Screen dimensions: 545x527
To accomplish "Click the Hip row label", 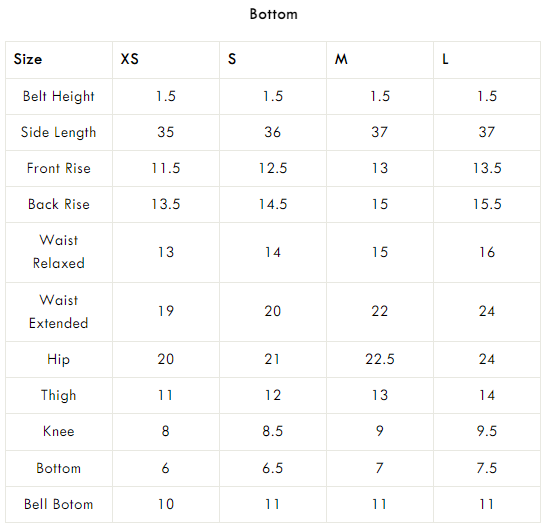I will click(58, 359).
